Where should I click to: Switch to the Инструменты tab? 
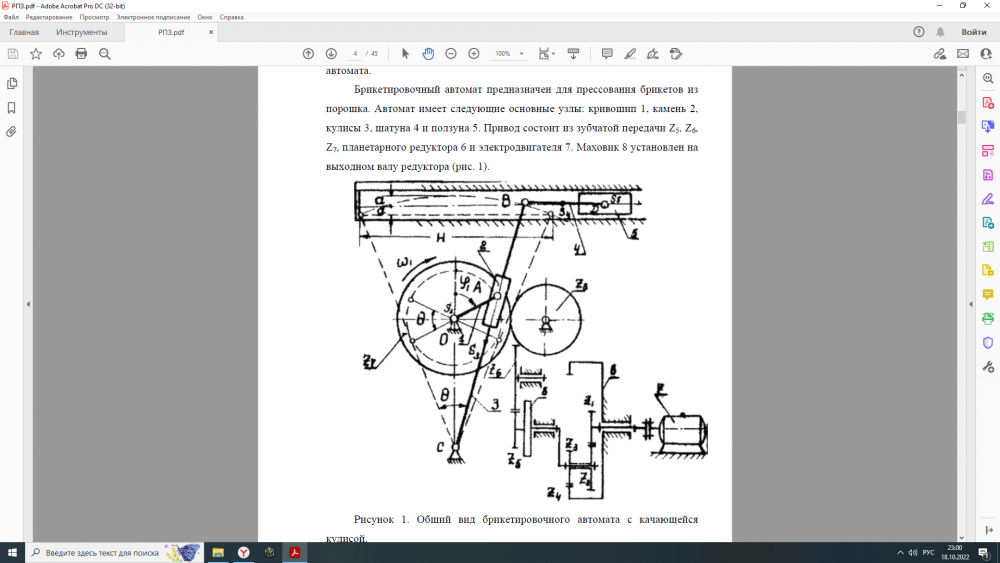[81, 32]
